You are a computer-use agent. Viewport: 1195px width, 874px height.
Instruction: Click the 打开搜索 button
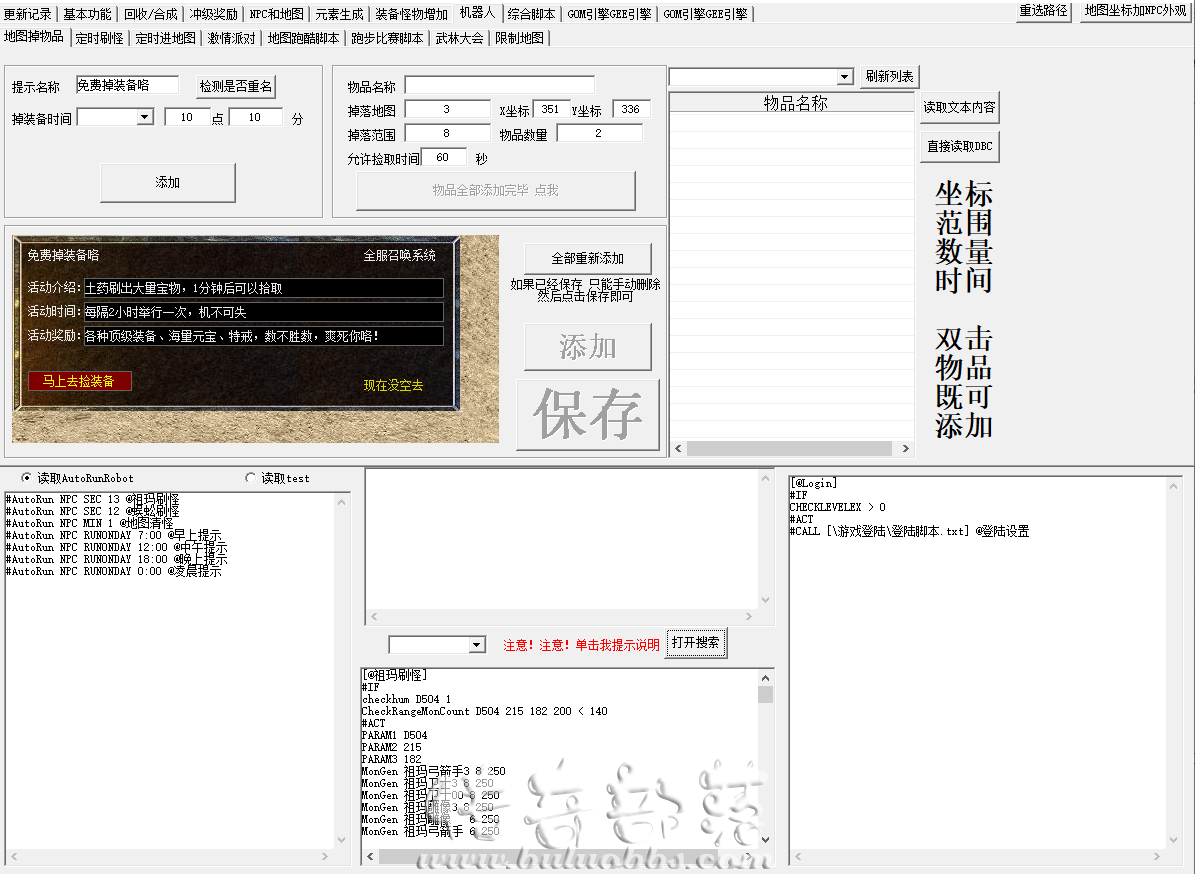tap(695, 643)
